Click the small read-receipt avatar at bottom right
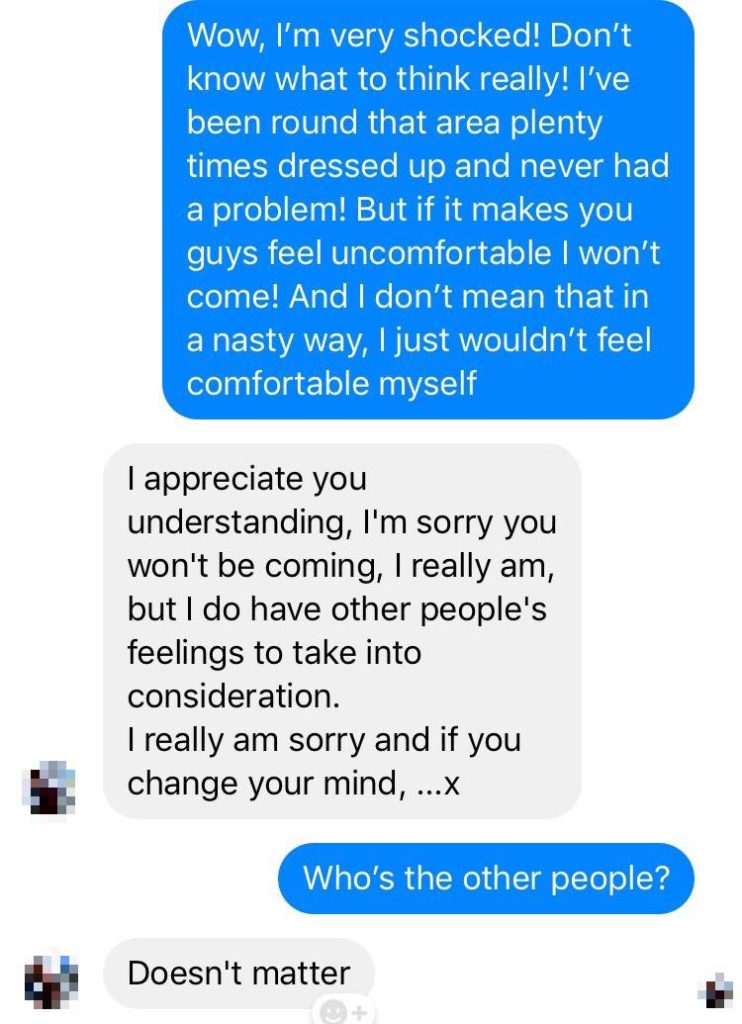The width and height of the screenshot is (742, 1024). point(717,990)
